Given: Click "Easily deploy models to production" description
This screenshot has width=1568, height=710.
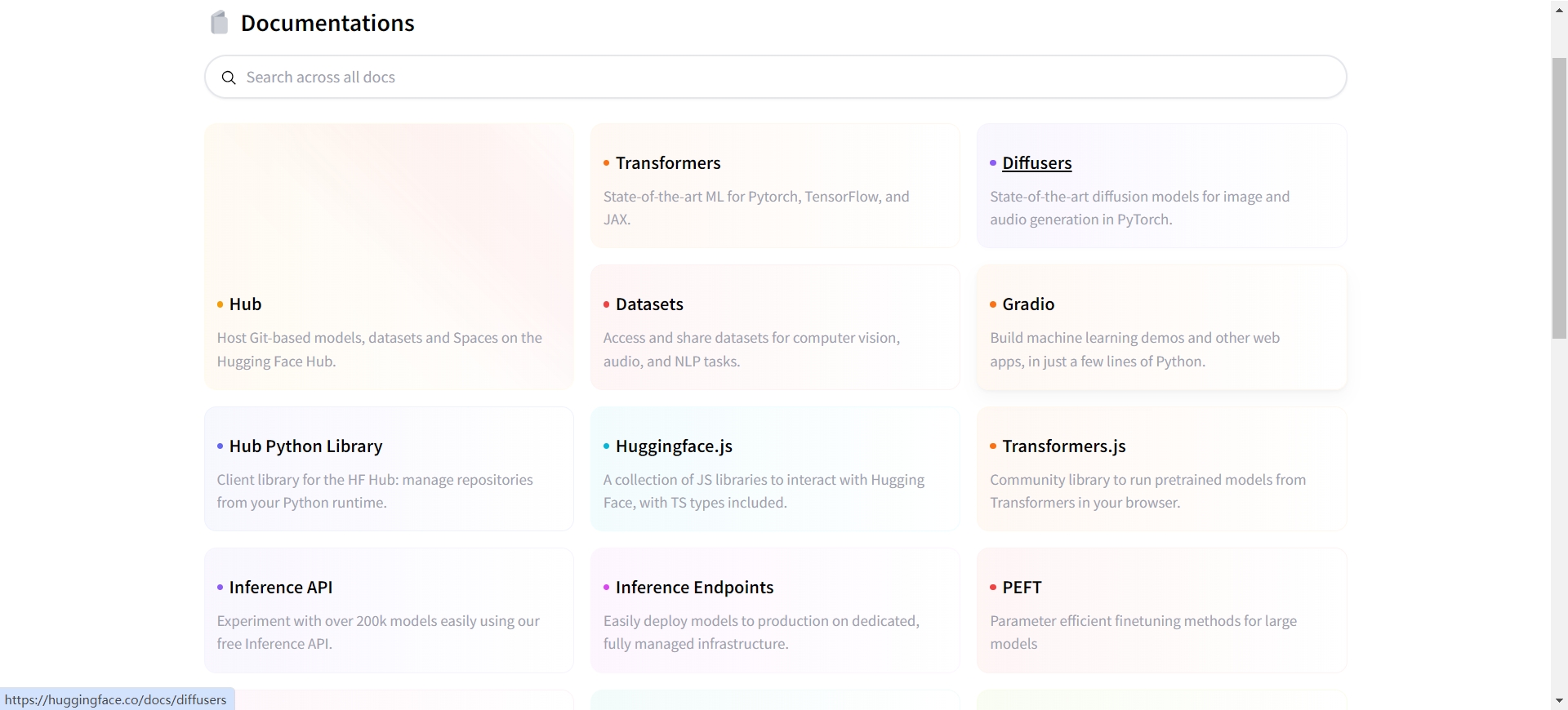Looking at the screenshot, I should pyautogui.click(x=761, y=632).
